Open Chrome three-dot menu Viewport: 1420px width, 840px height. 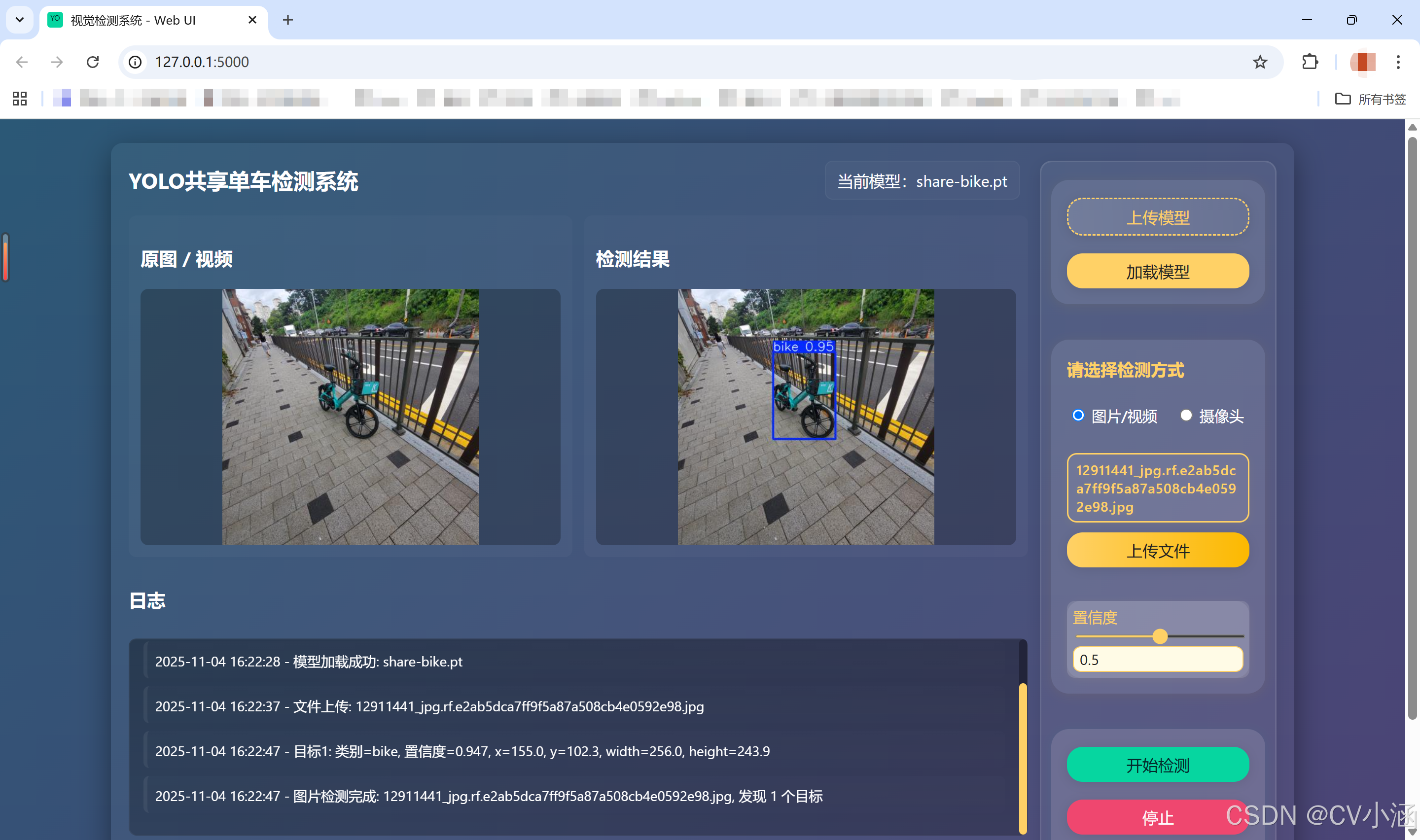1397,62
